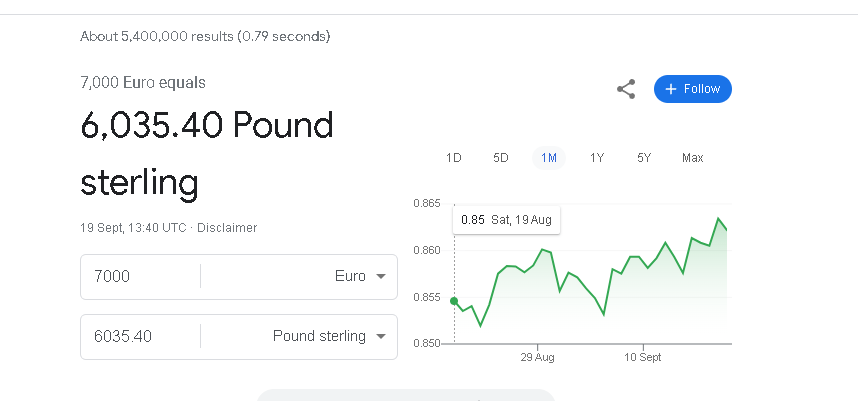Click the plus icon in Follow button
Screen dimensions: 858x401
pos(671,89)
